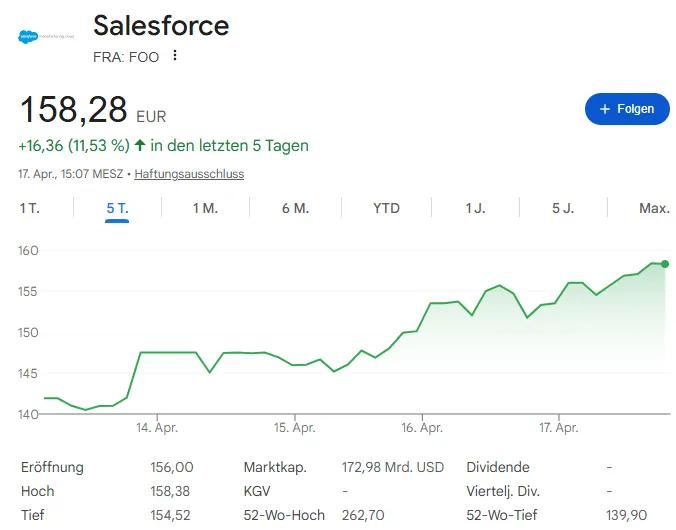Choose the 6 M. time range
Image resolution: width=676 pixels, height=530 pixels.
[295, 208]
